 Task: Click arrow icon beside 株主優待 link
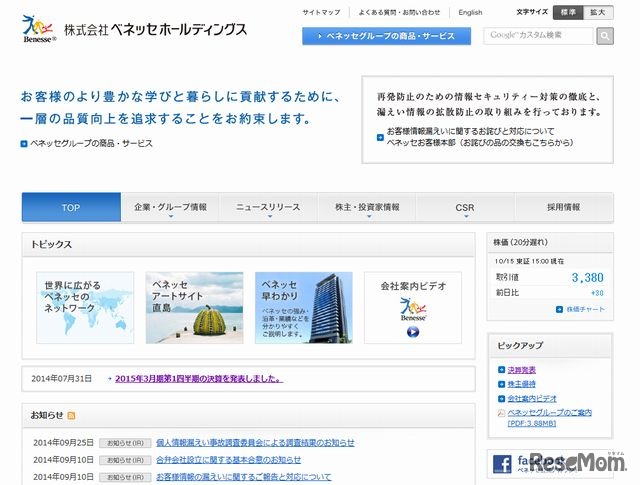tap(501, 384)
